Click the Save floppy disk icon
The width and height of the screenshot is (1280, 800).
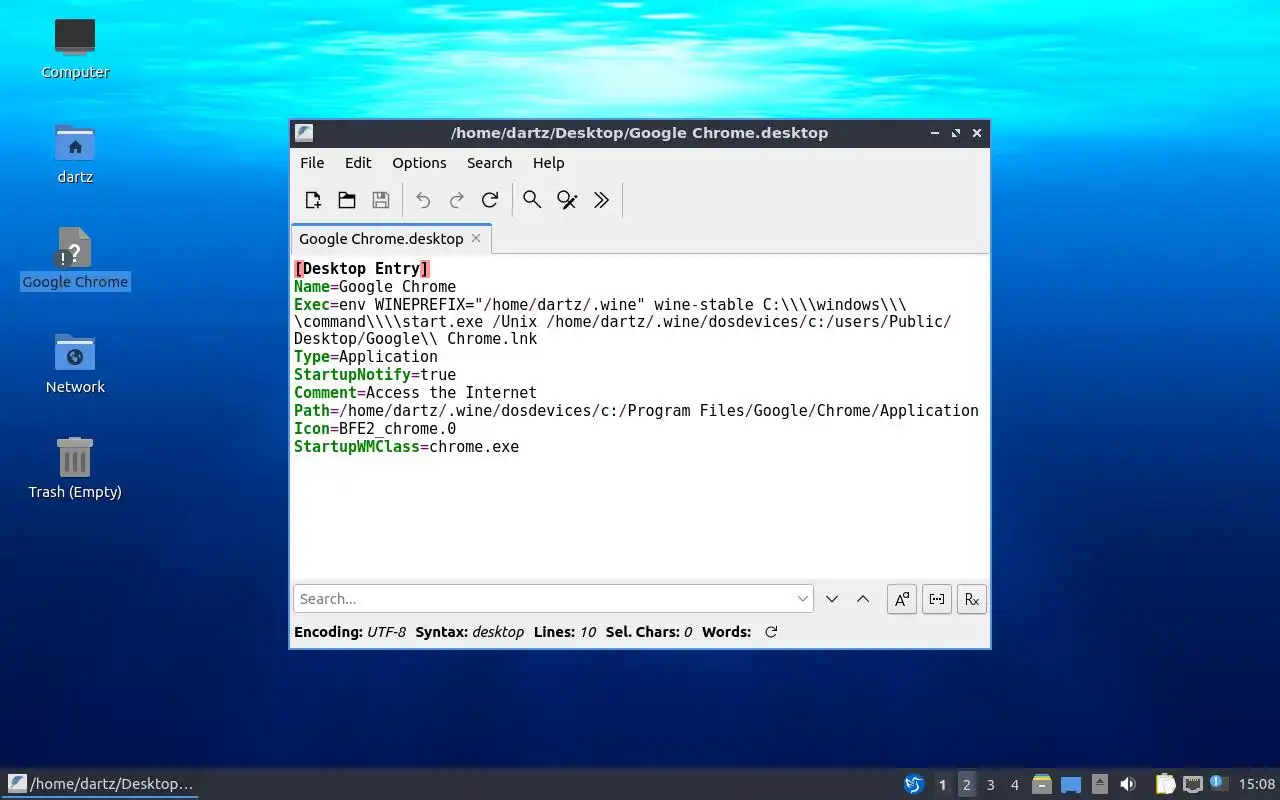[381, 200]
